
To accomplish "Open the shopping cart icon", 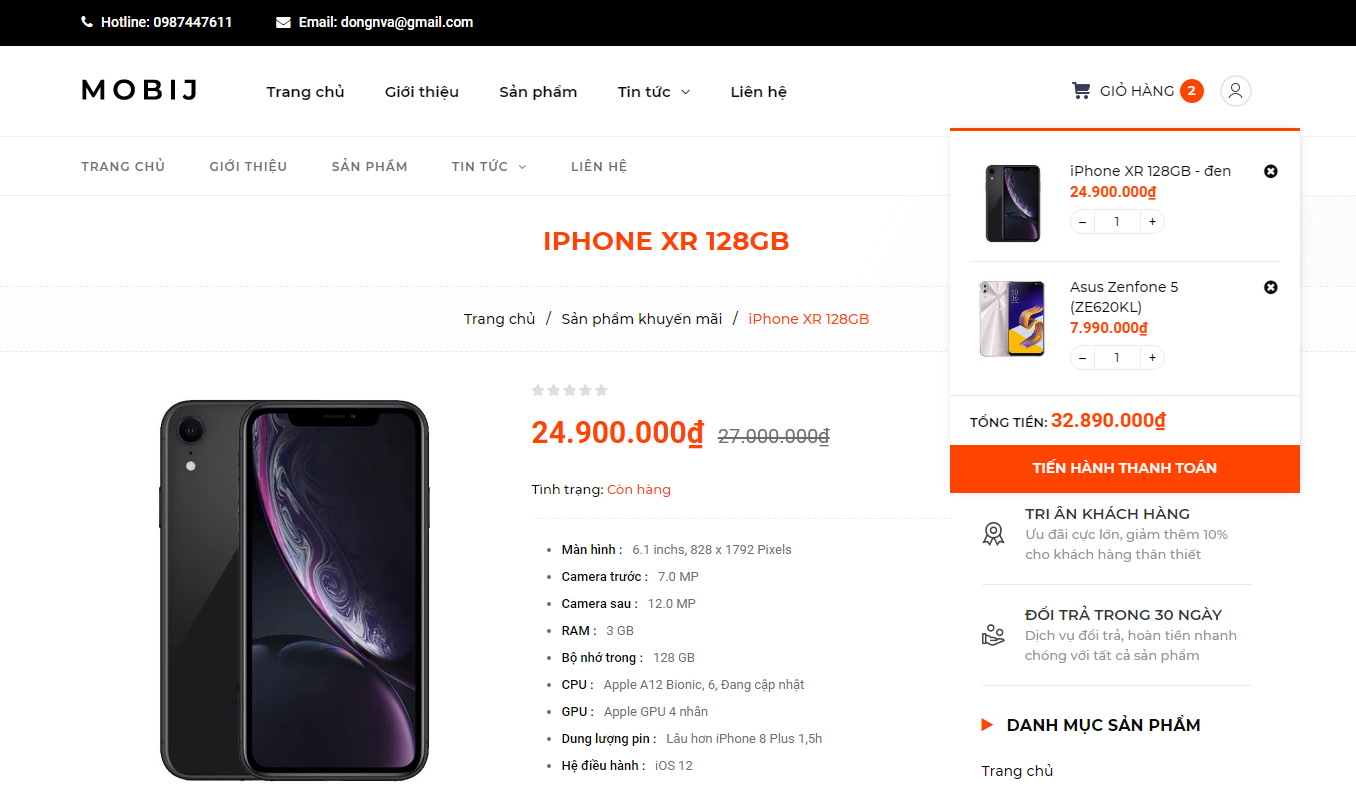I will pos(1081,91).
